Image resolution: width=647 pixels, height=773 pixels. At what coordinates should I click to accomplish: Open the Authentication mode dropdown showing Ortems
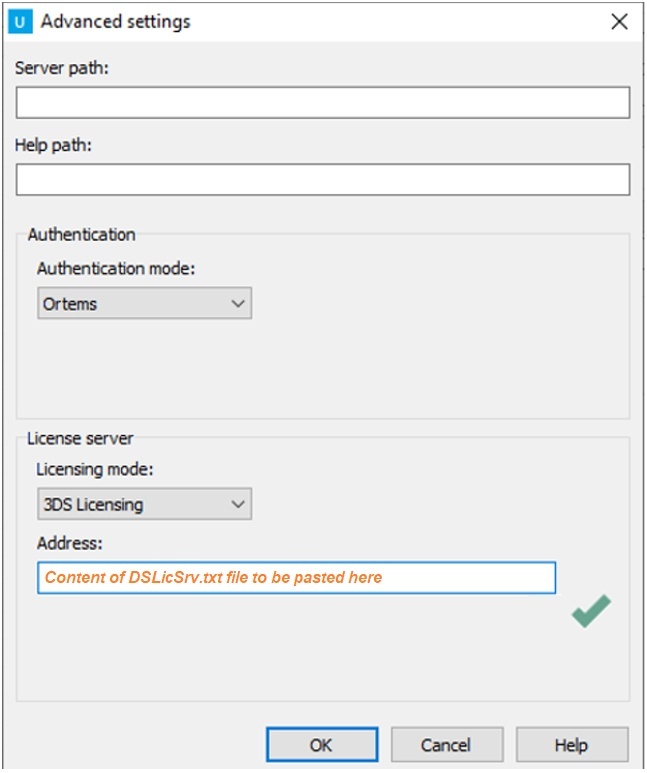point(144,304)
